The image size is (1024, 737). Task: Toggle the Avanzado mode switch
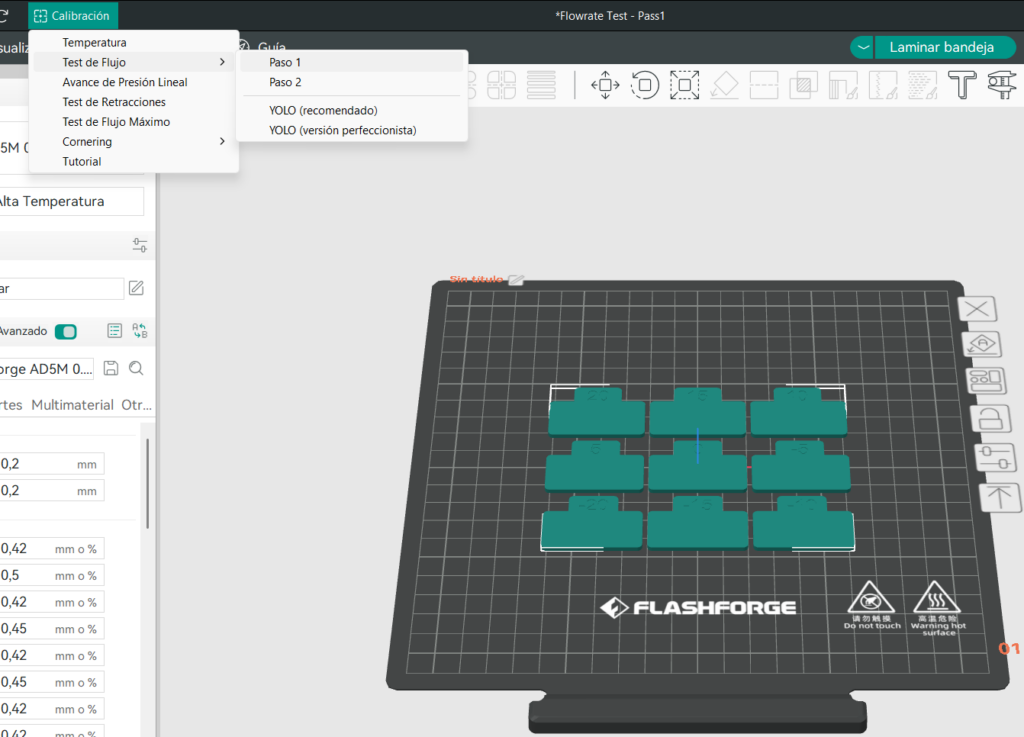pyautogui.click(x=65, y=331)
